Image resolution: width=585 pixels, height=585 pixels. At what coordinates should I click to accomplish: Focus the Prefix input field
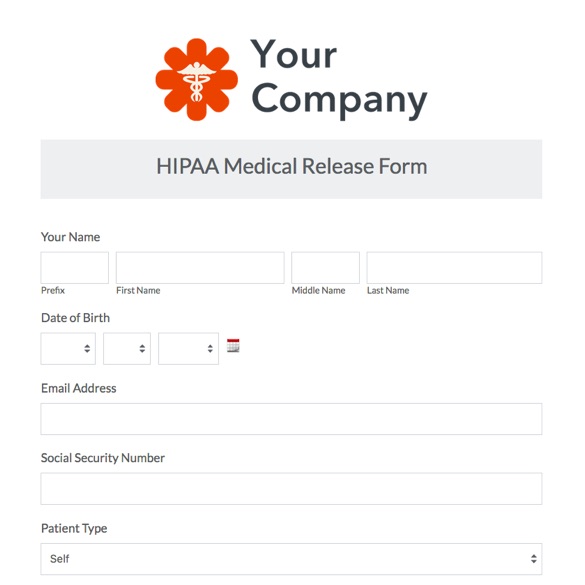[75, 268]
